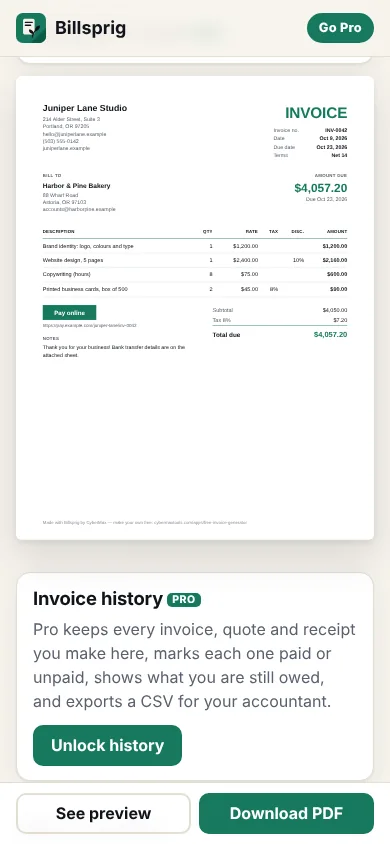
Task: Click the 10% discount on Website design
Action: click(x=299, y=260)
